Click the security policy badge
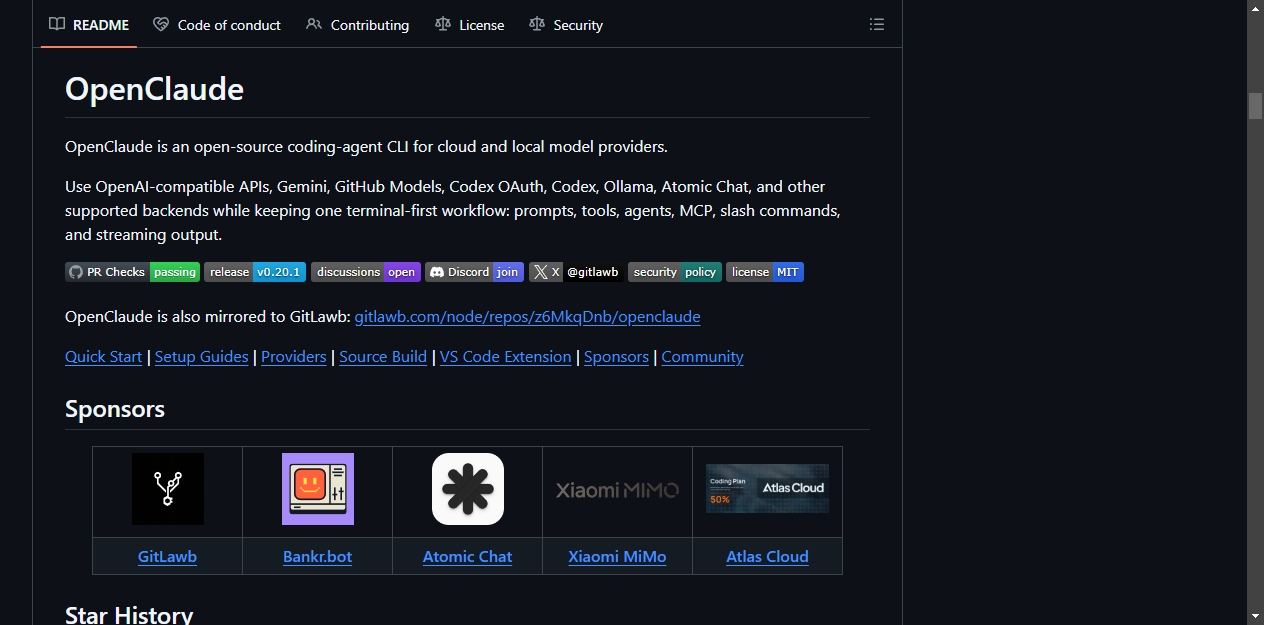 click(675, 272)
